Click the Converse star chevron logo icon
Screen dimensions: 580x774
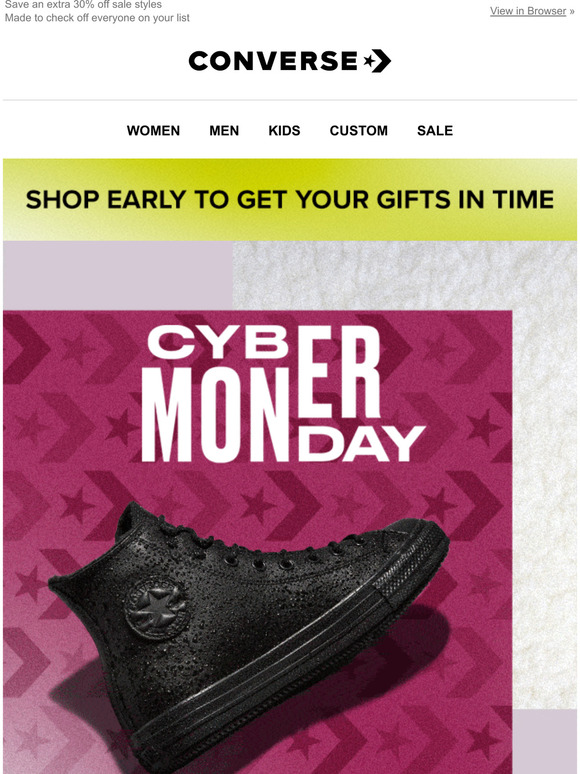coord(377,61)
